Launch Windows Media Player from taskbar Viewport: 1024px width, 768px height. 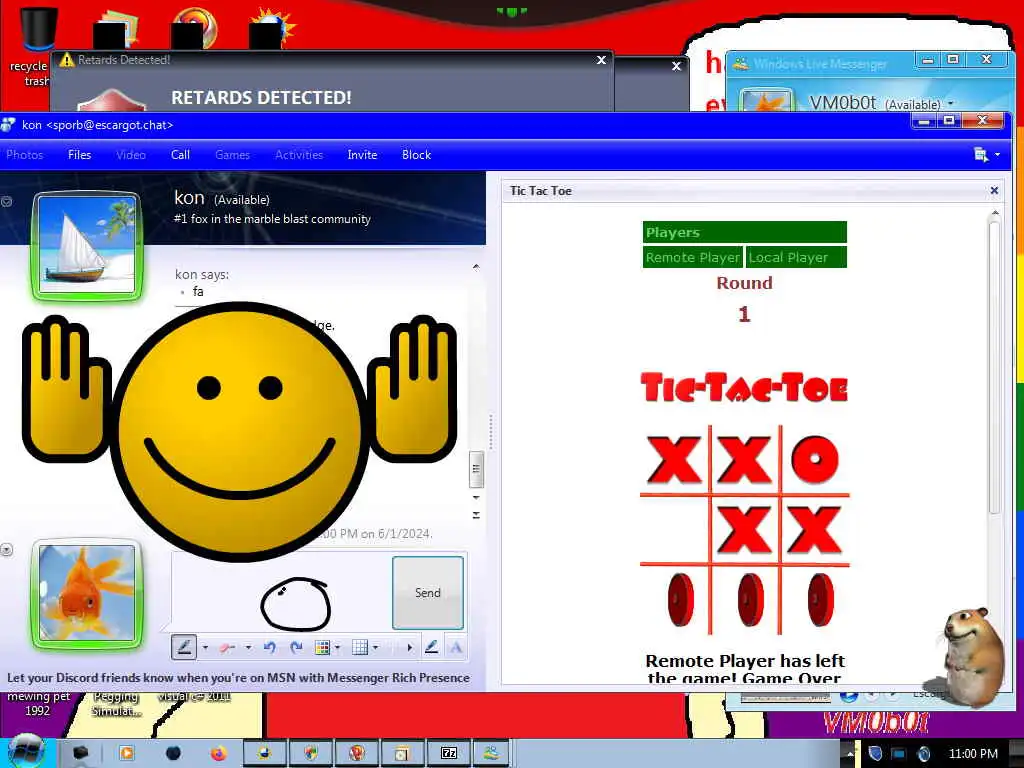(x=127, y=753)
